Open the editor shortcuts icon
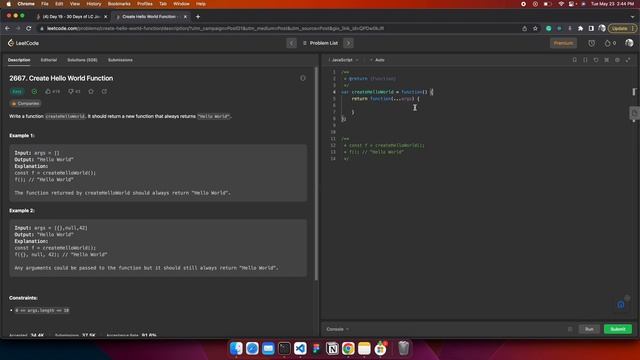The image size is (640, 360). [607, 60]
